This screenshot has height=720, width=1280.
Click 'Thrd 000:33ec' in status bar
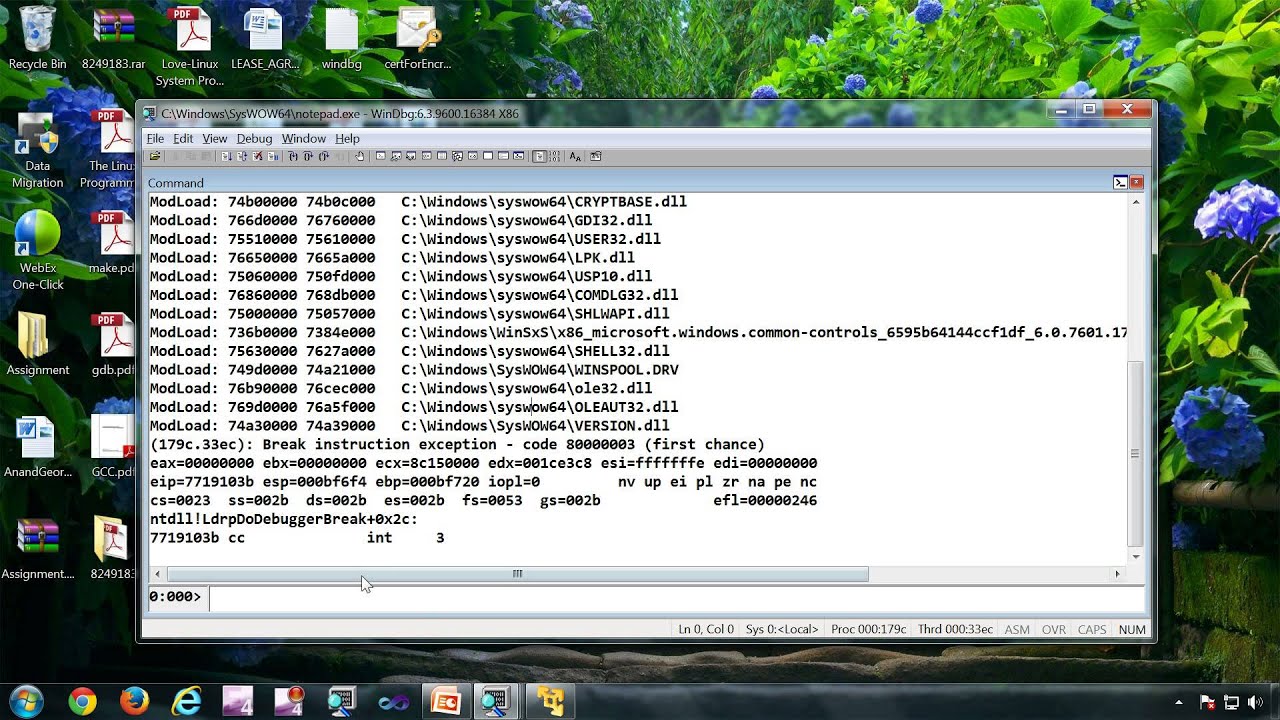point(955,629)
